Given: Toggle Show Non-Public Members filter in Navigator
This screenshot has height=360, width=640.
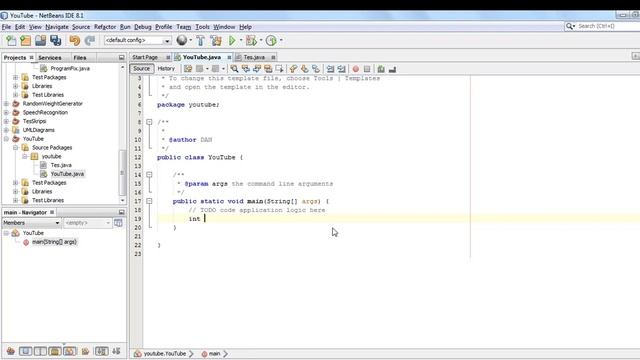Looking at the screenshot, I should pos(55,351).
